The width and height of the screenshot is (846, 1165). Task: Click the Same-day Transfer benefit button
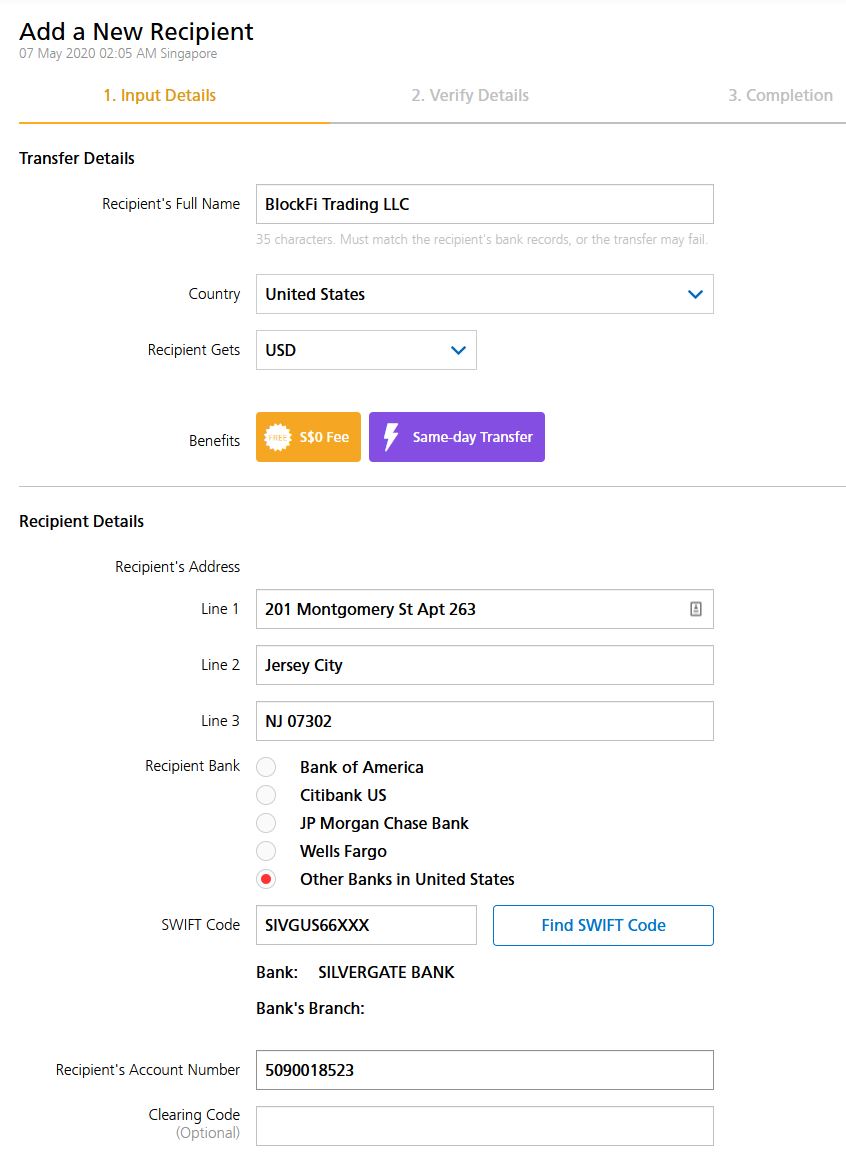[x=457, y=437]
